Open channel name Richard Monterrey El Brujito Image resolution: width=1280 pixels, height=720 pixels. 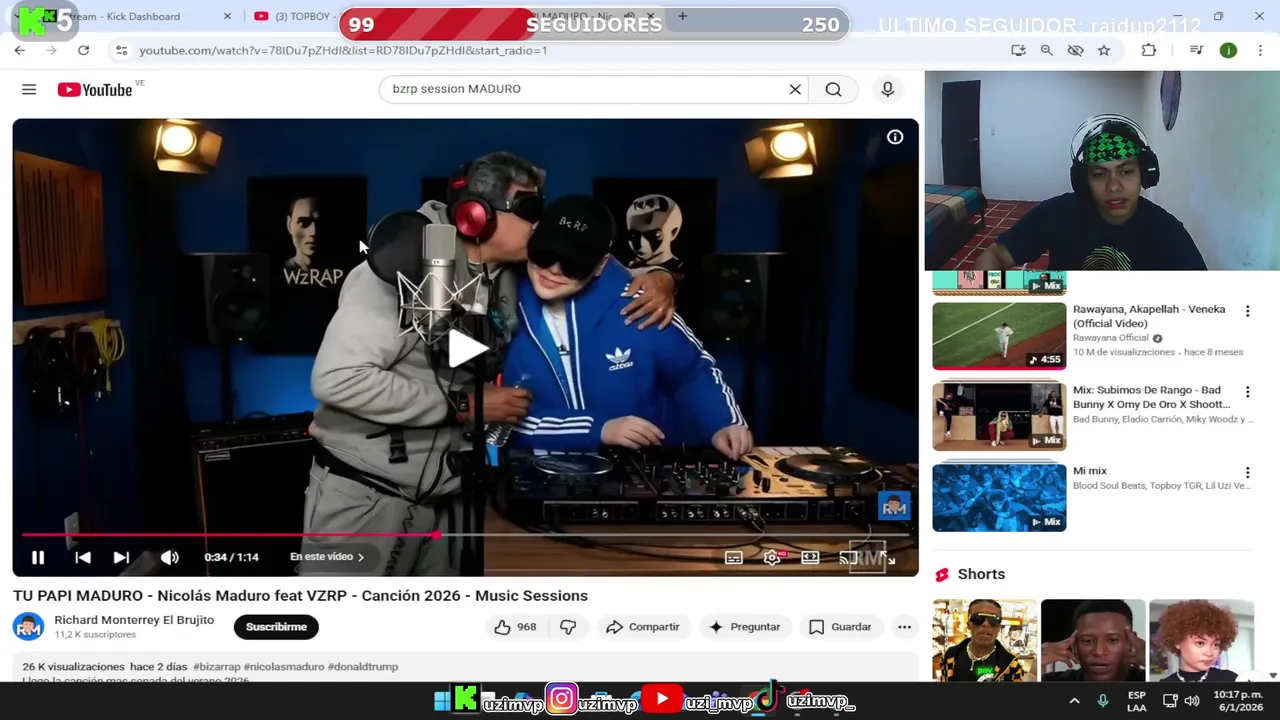[x=134, y=620]
